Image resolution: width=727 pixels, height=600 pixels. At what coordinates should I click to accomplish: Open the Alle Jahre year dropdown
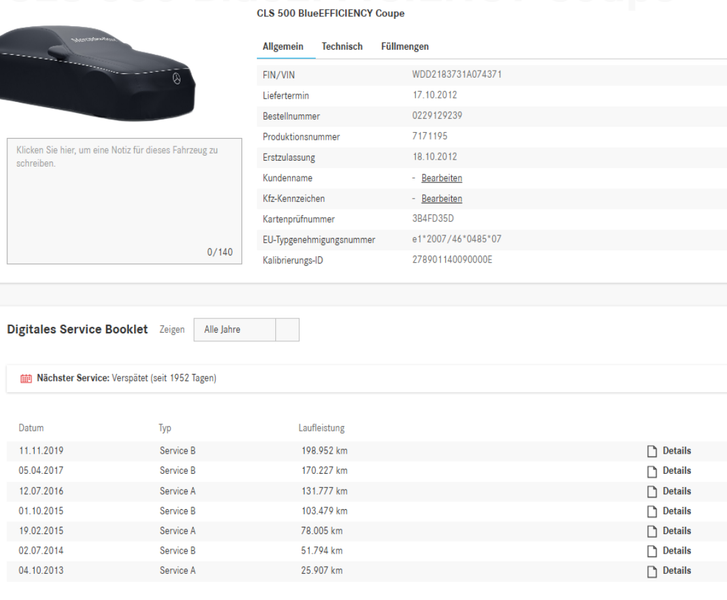tap(234, 329)
